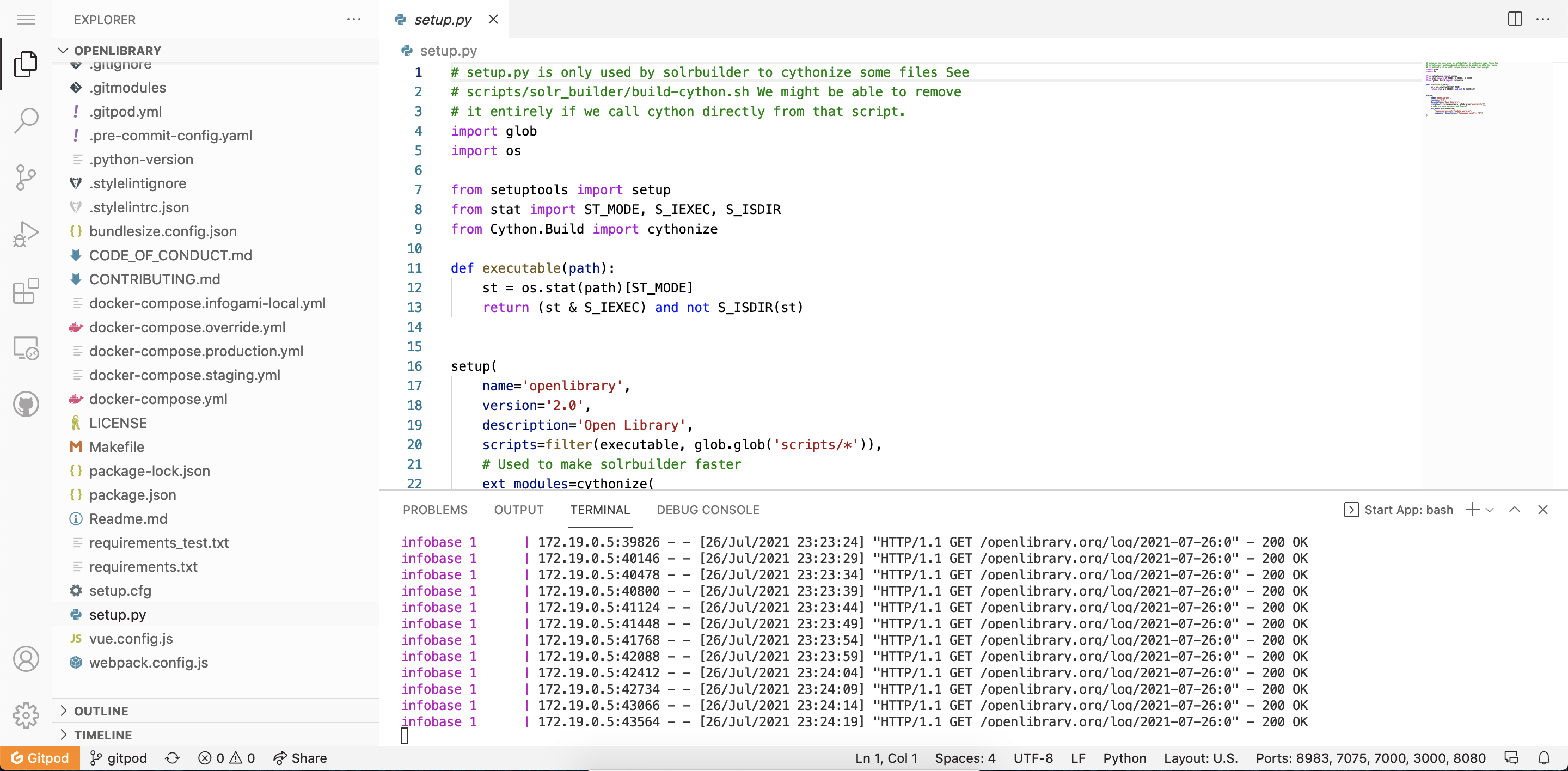Viewport: 1568px width, 771px height.
Task: Click the split editor right icon
Action: point(1515,19)
